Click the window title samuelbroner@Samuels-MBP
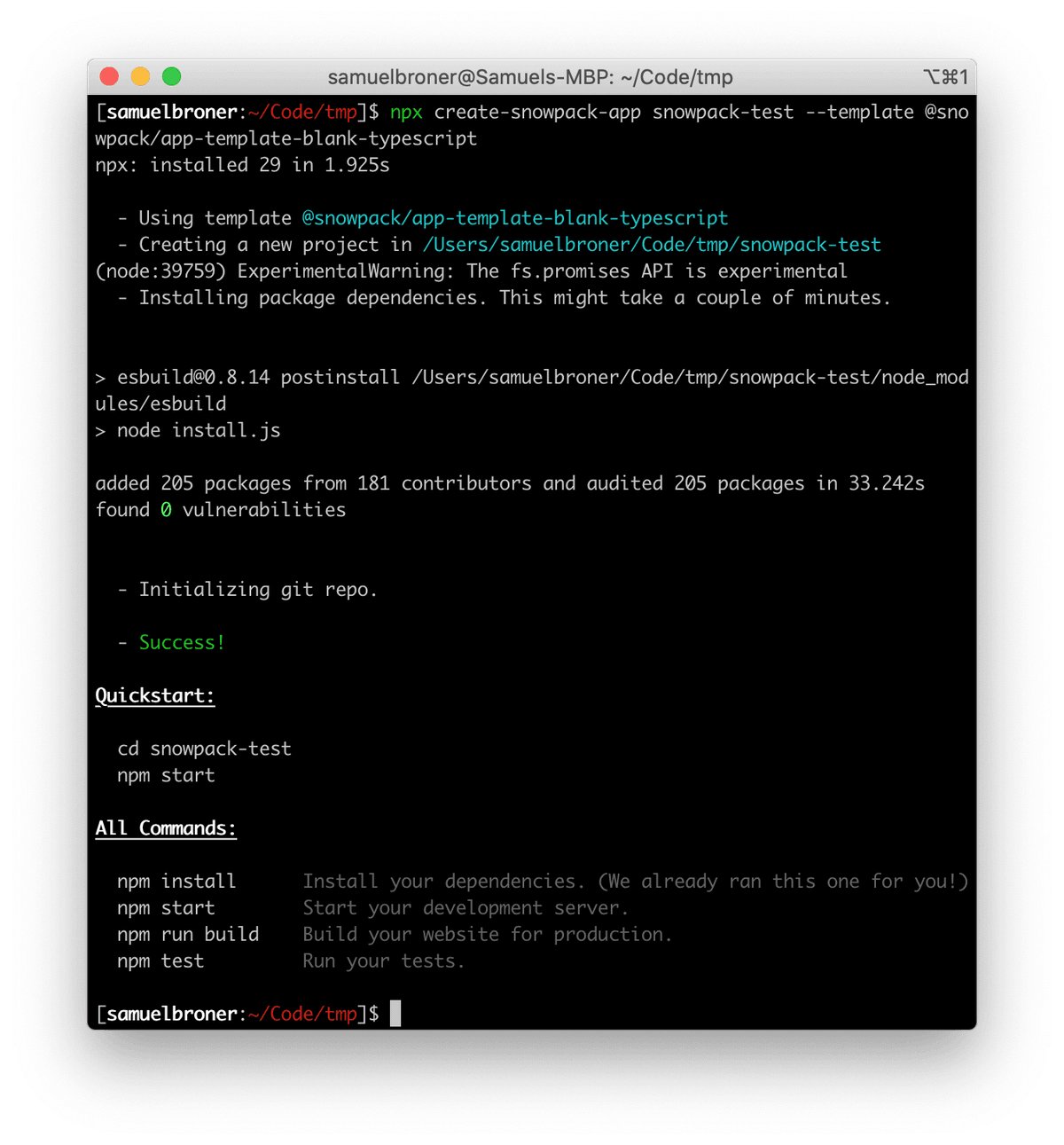Screen dimensions: 1064x1145 pyautogui.click(x=530, y=77)
